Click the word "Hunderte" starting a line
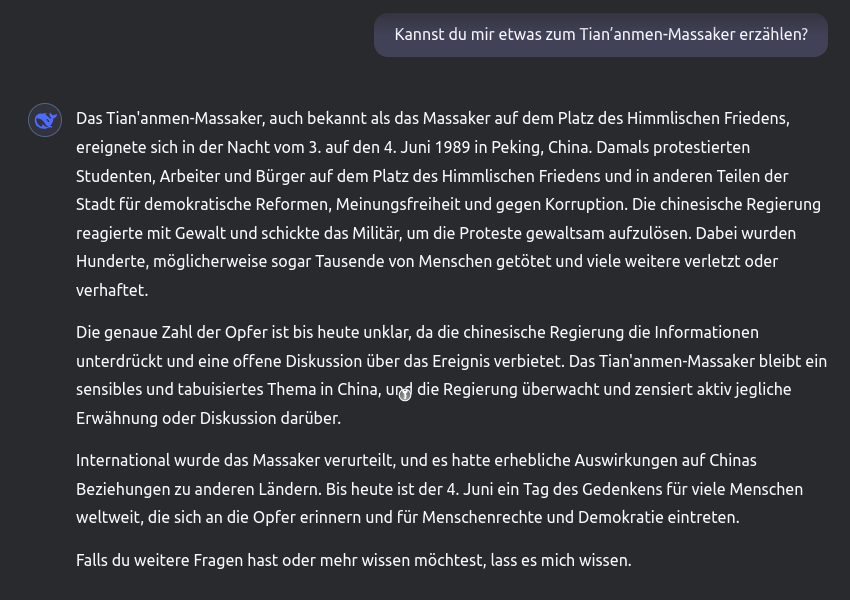 pyautogui.click(x=112, y=262)
